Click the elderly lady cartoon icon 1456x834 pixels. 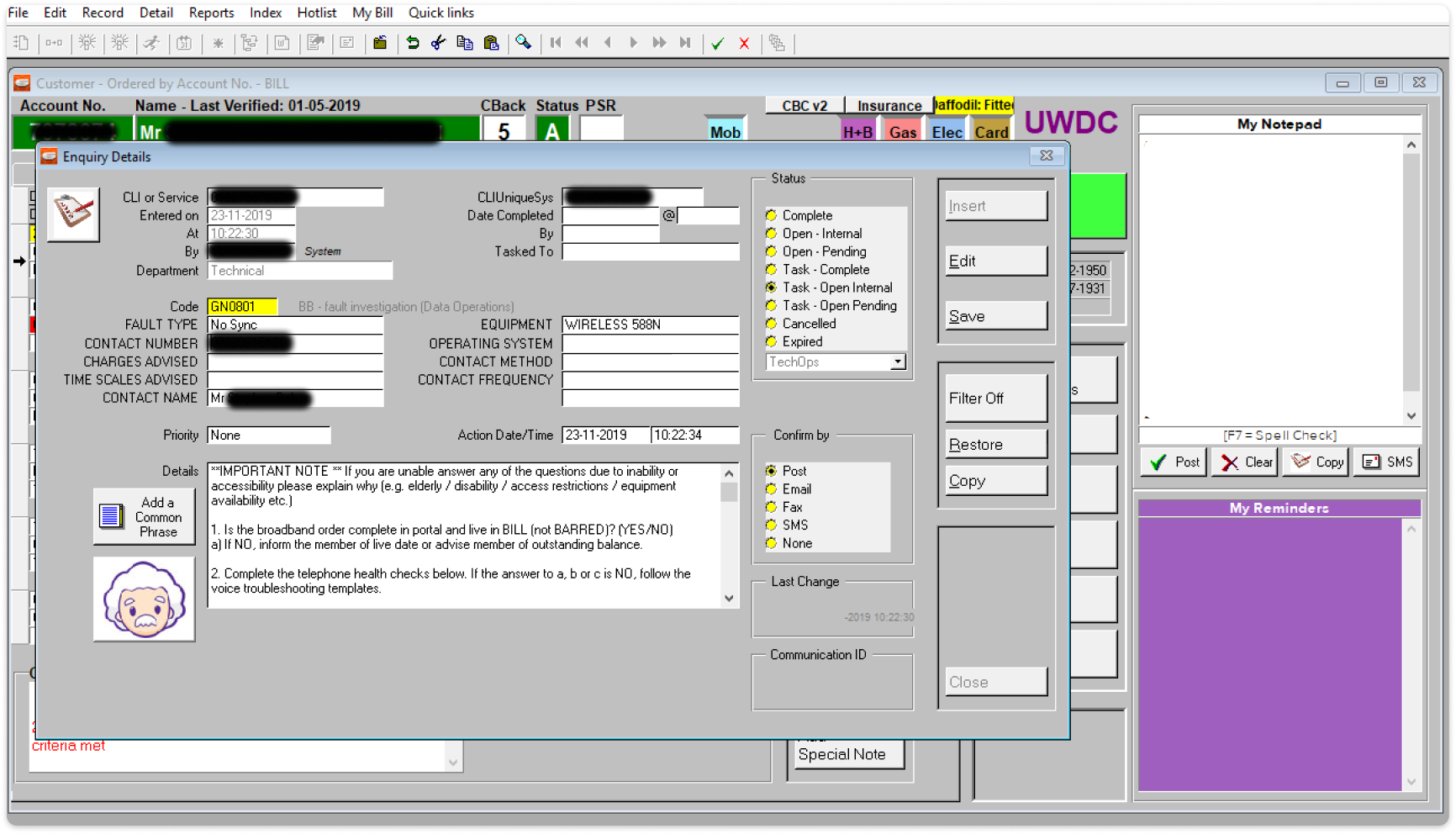[x=144, y=599]
